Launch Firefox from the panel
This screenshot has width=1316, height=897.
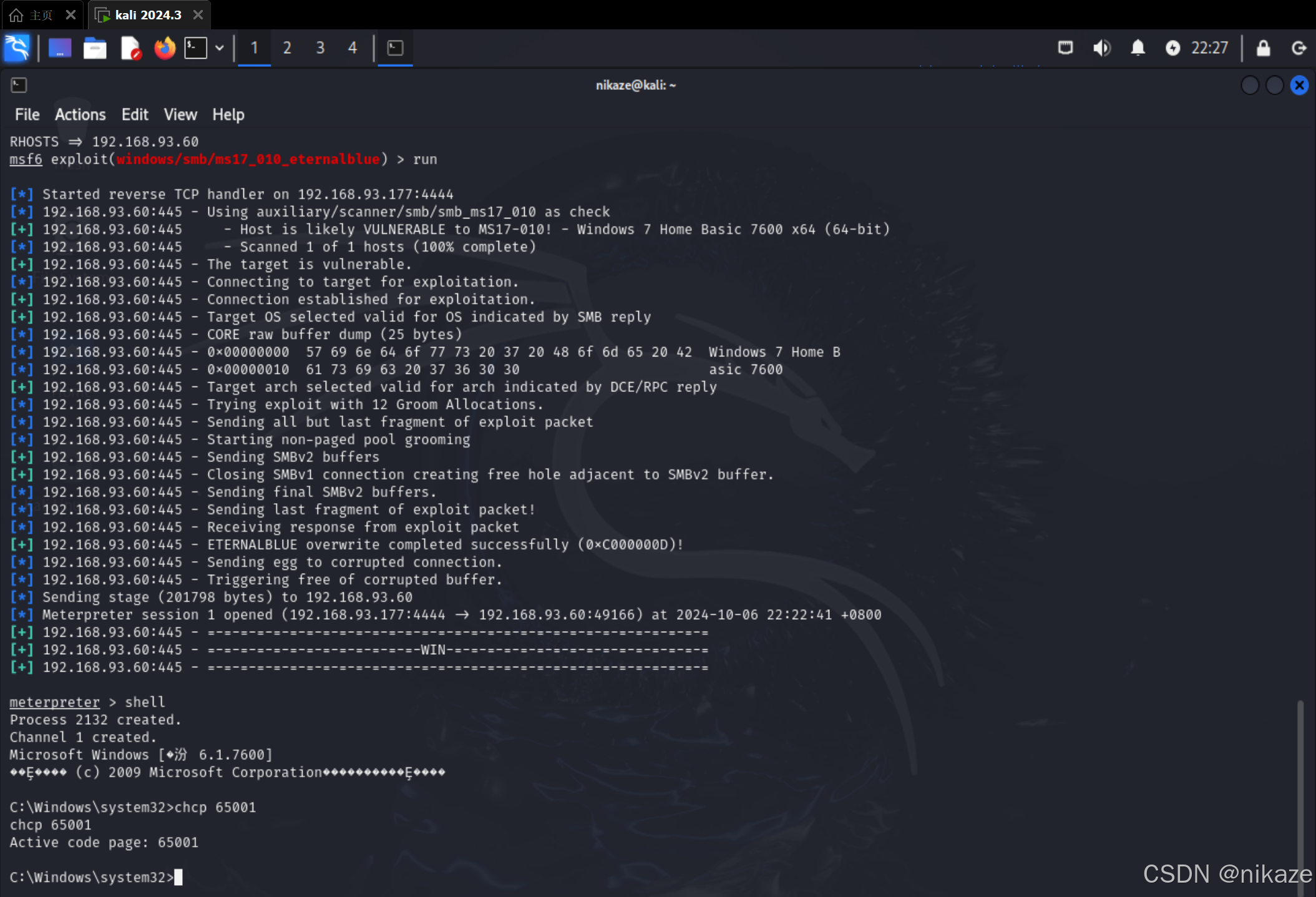pos(165,48)
